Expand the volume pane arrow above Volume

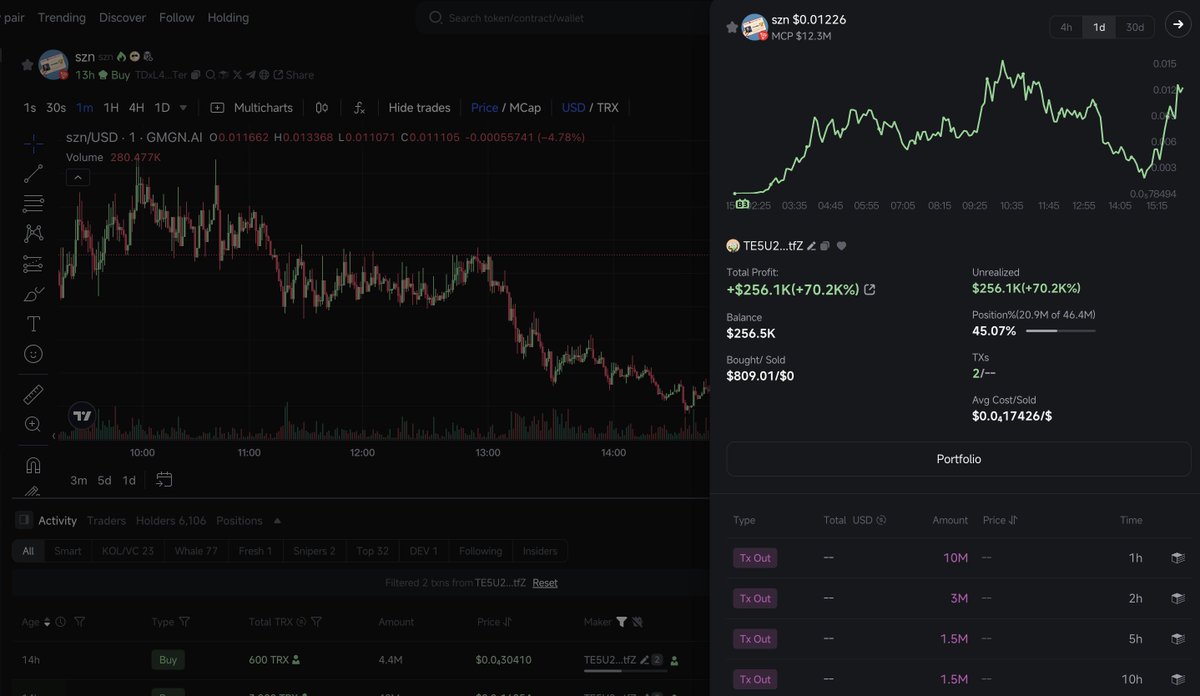click(78, 177)
